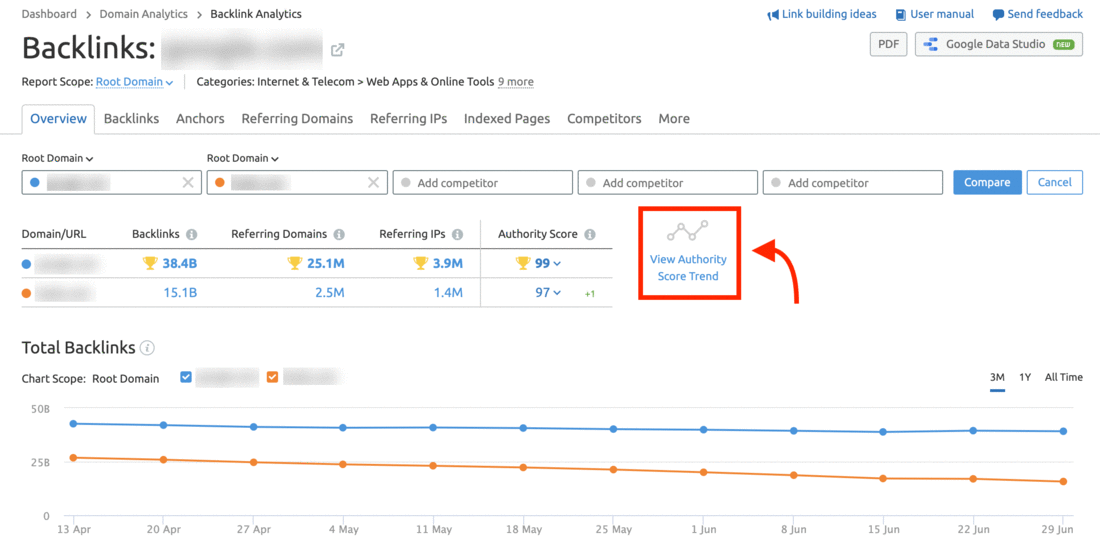Click info icon next to Referring Domains

coord(339,234)
